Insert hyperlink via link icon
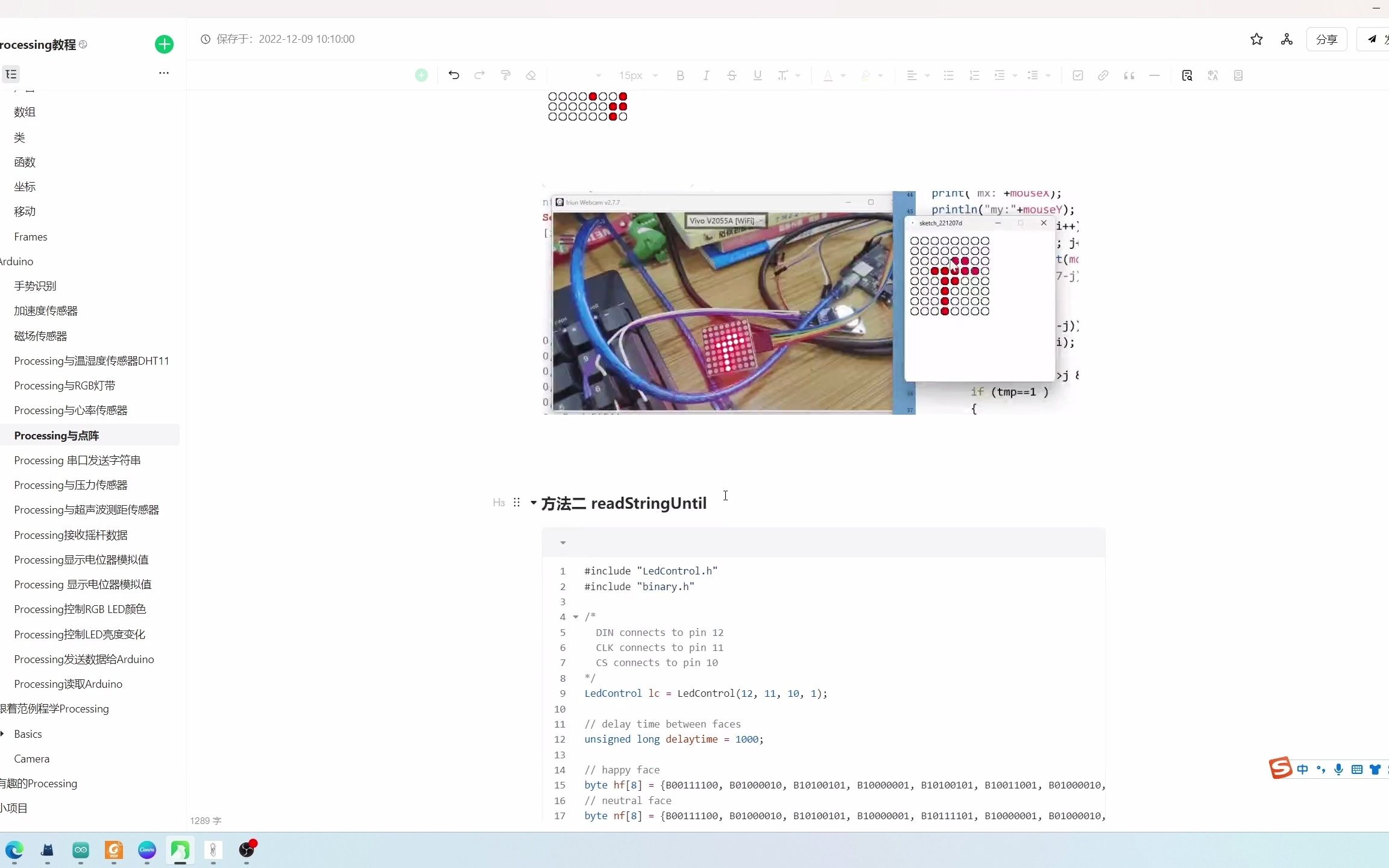This screenshot has height=868, width=1389. click(1103, 75)
